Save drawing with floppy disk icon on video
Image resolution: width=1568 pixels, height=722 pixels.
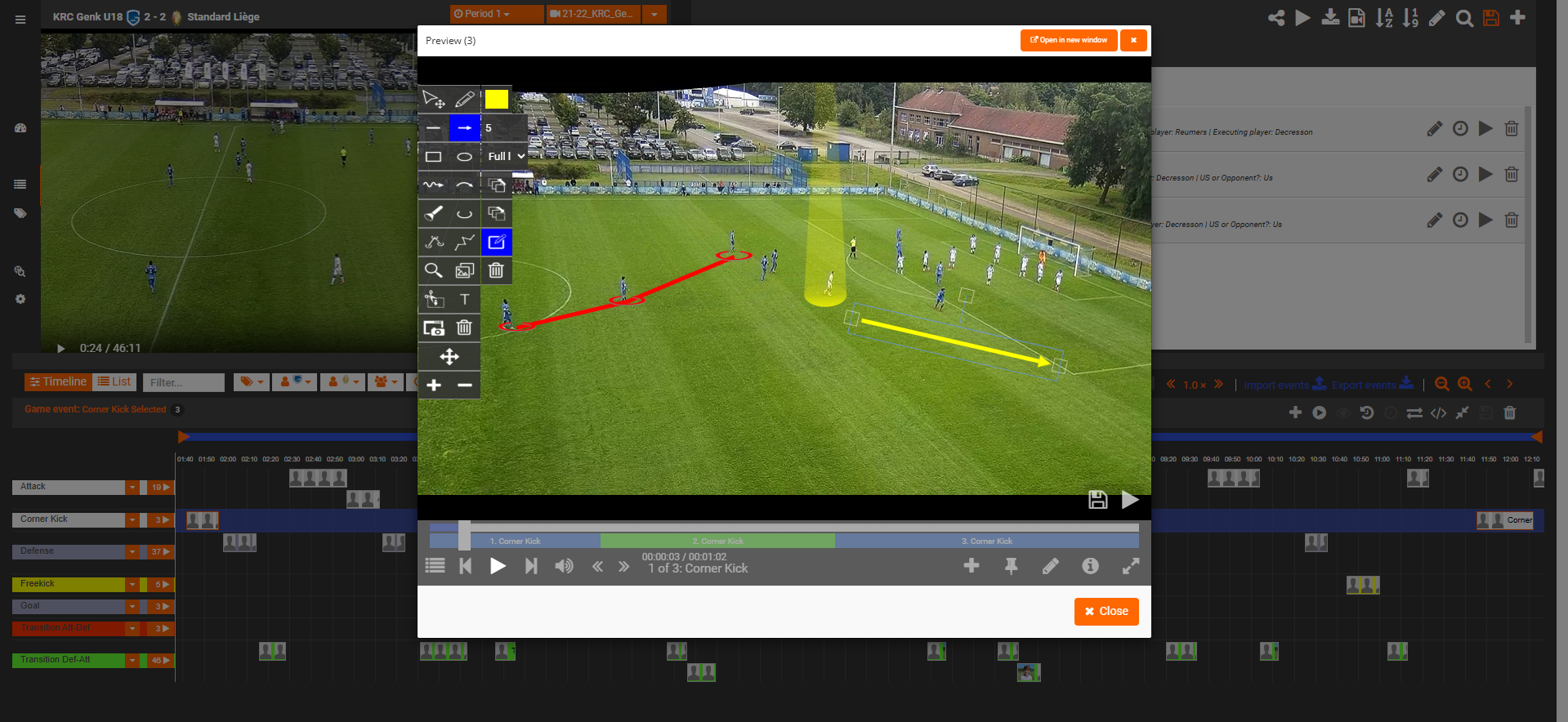click(1098, 500)
